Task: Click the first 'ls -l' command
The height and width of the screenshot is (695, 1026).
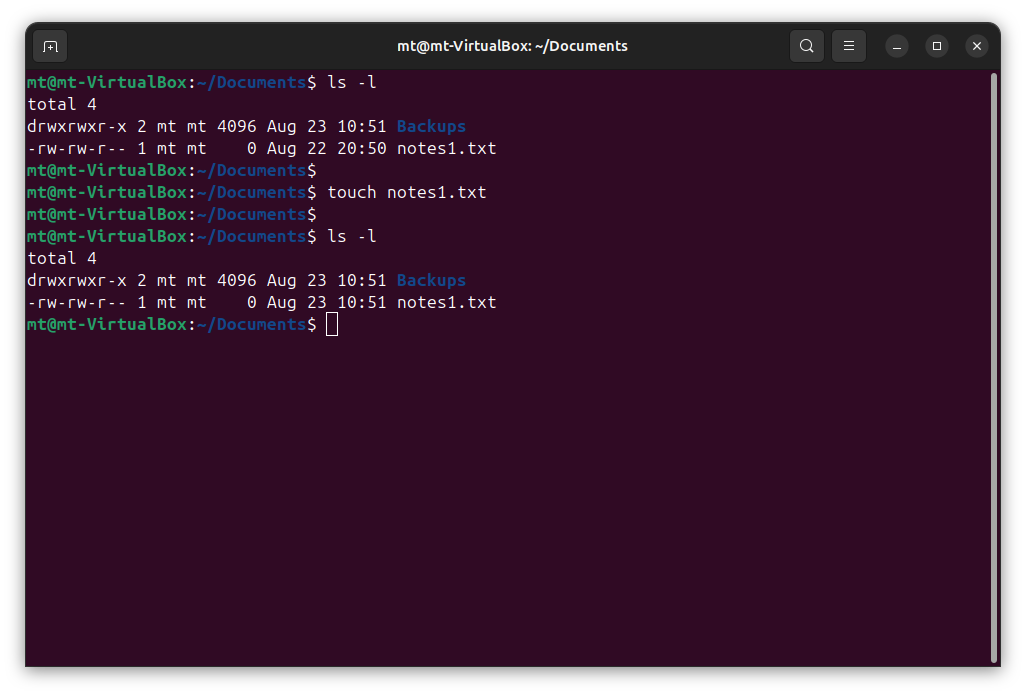Action: 352,82
